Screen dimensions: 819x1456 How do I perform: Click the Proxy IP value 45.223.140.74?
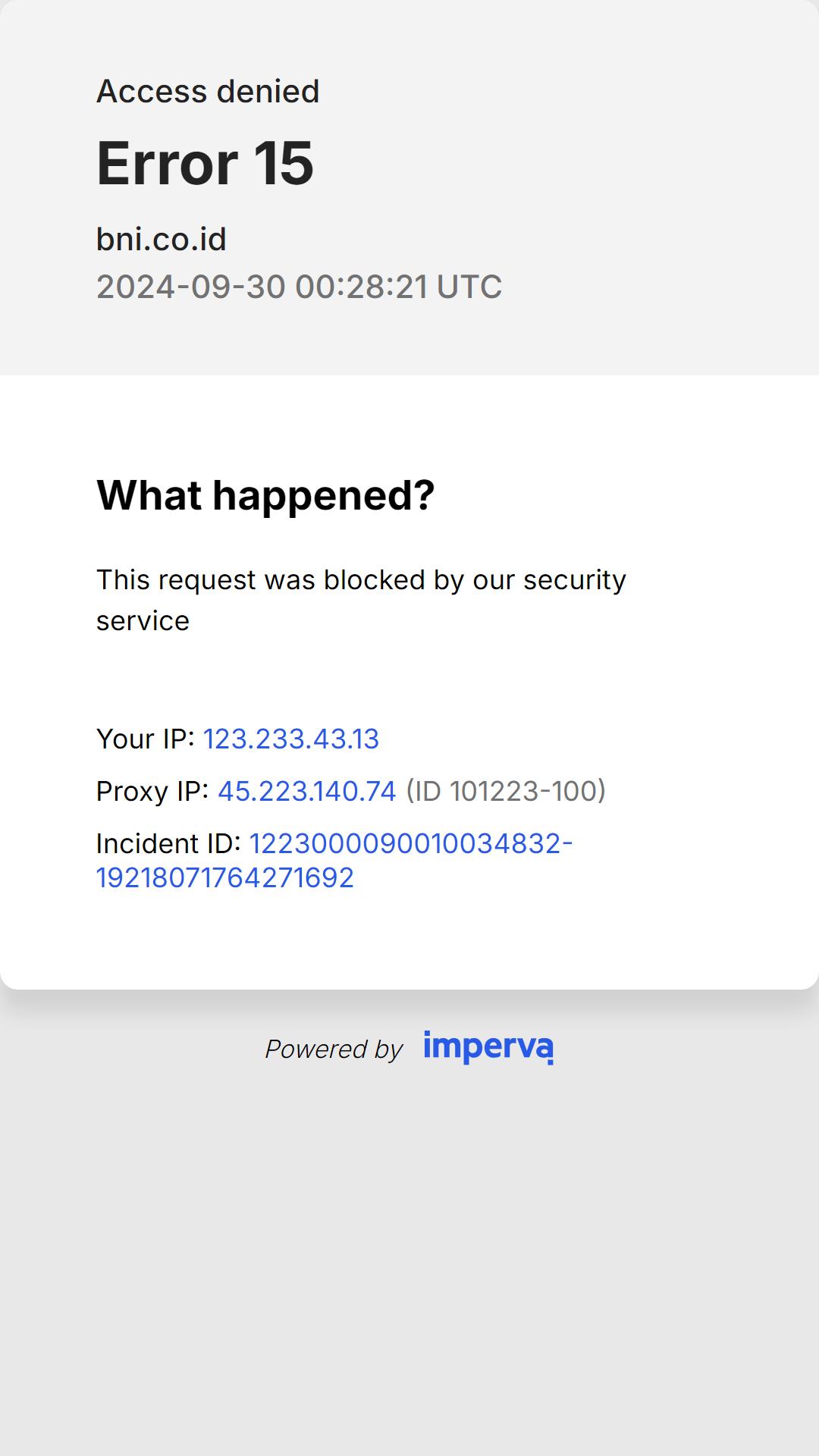(x=307, y=791)
